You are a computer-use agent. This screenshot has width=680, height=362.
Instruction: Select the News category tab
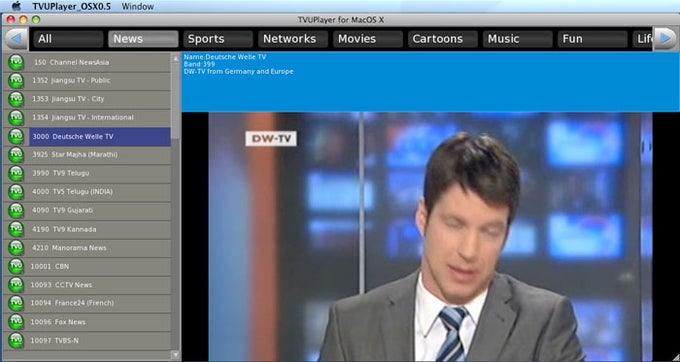pyautogui.click(x=143, y=39)
